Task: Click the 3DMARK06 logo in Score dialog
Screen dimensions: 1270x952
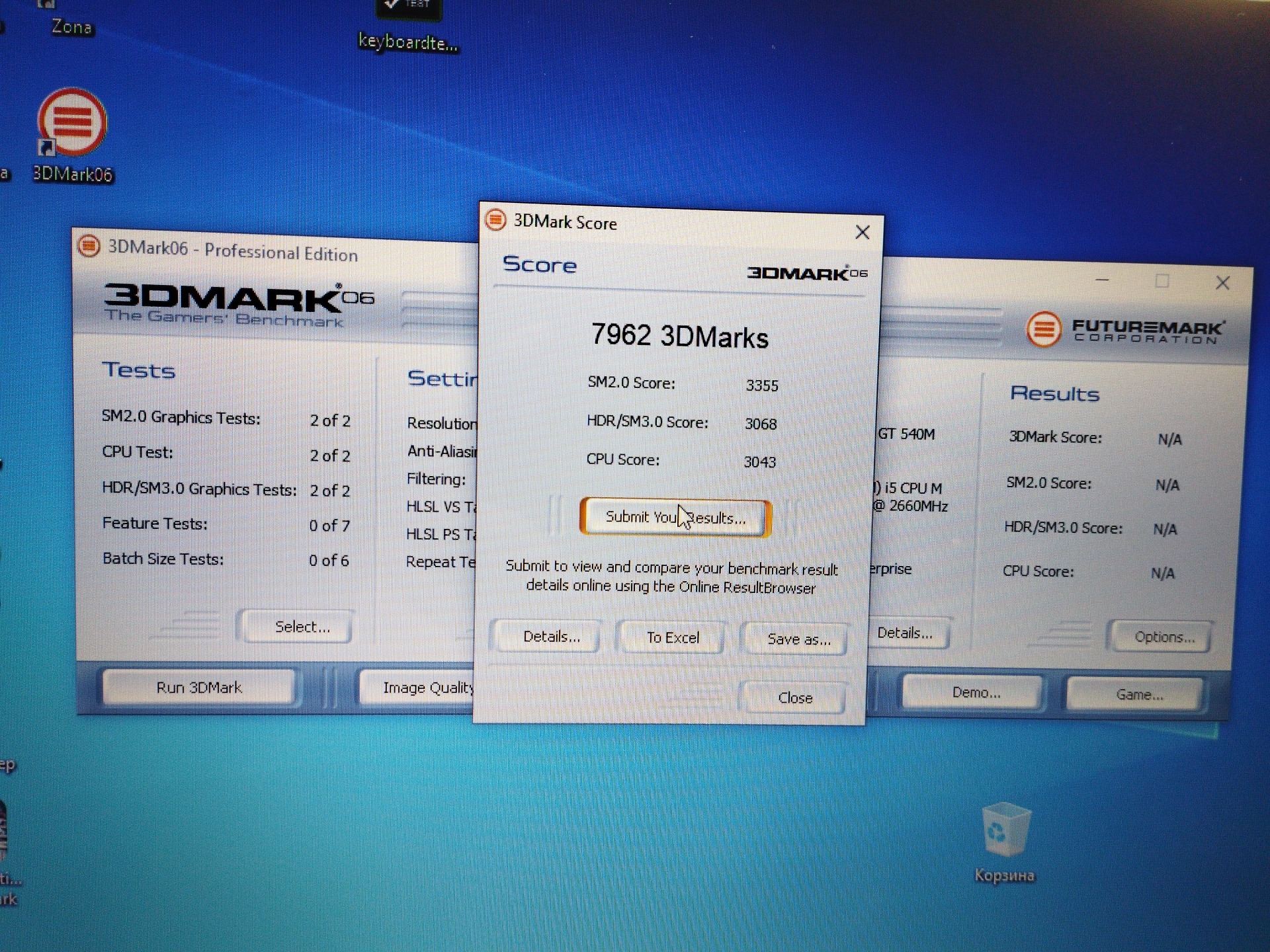Action: tap(807, 273)
